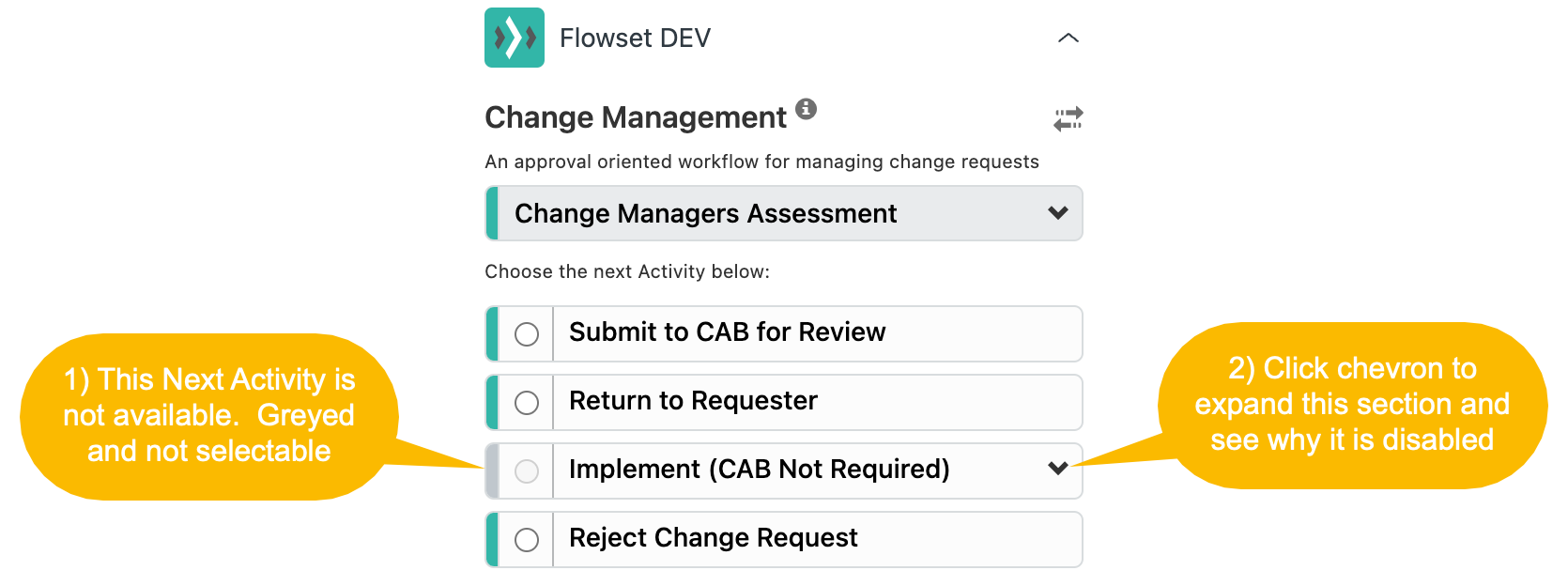Select the Reject Change Request radio button
This screenshot has height=586, width=1568.
tap(527, 540)
